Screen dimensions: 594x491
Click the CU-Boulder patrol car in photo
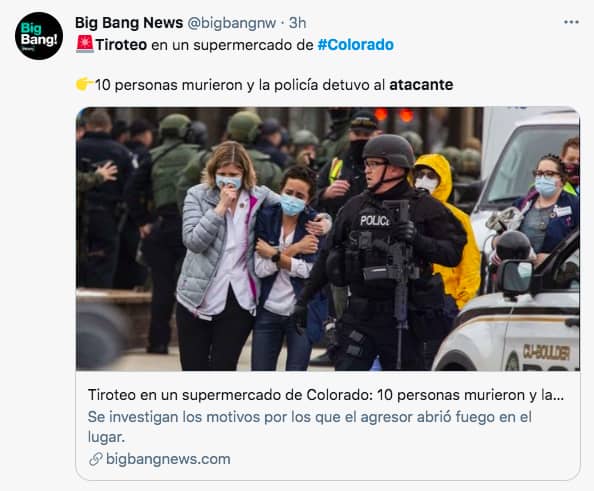click(506, 325)
